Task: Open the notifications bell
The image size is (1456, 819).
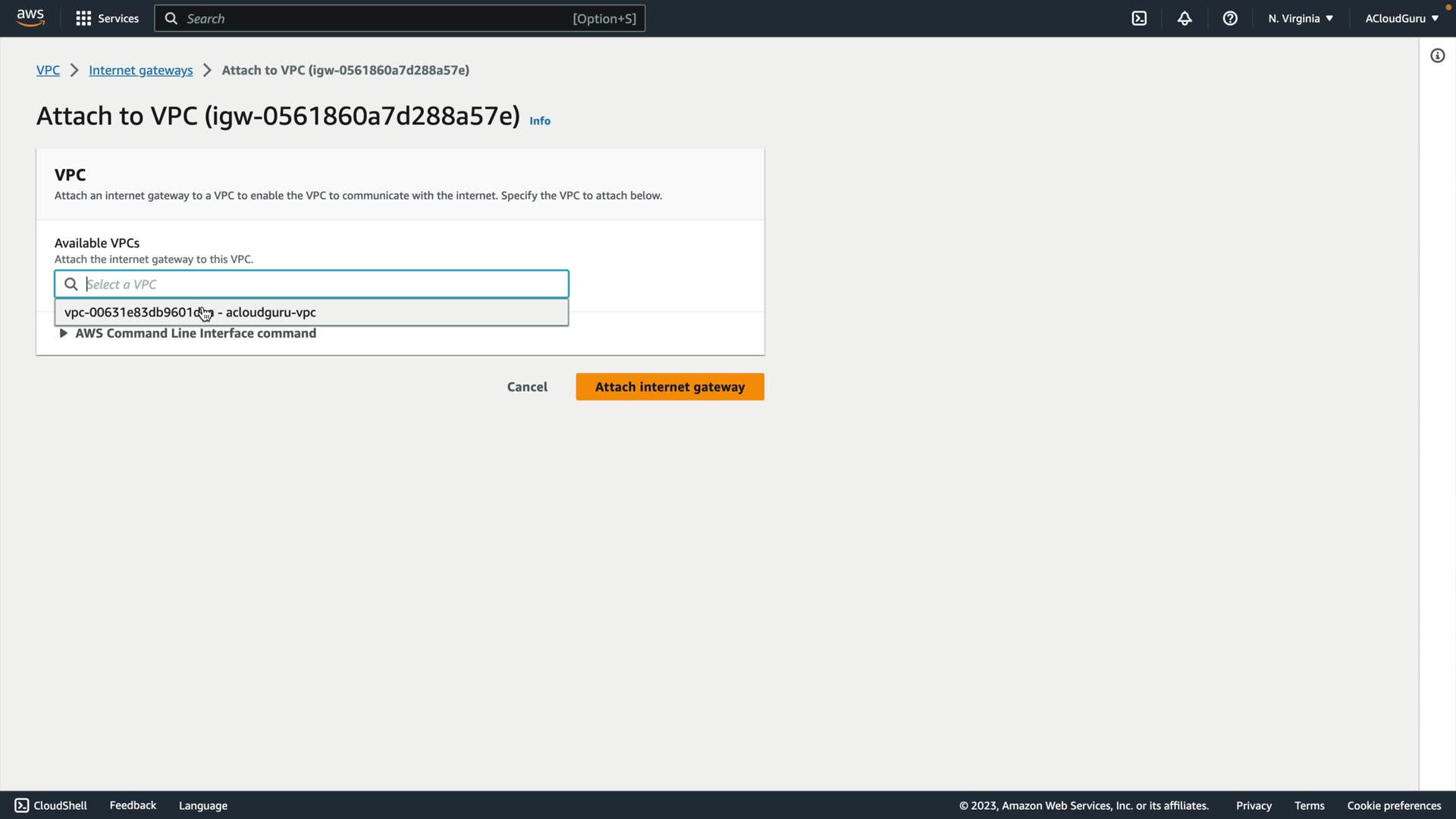Action: coord(1185,18)
